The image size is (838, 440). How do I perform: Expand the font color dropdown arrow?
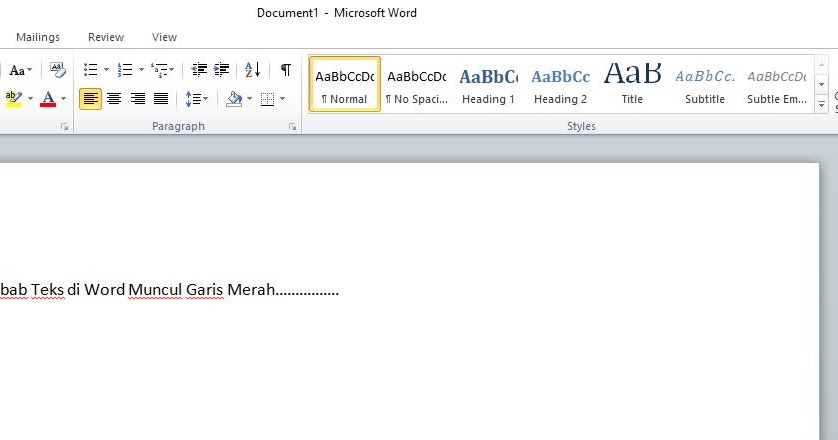(63, 98)
